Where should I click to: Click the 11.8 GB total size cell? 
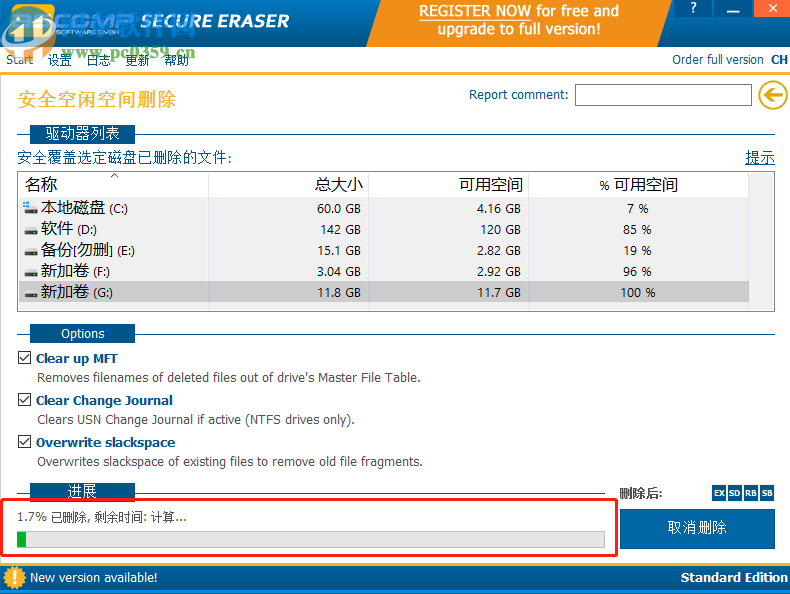339,293
